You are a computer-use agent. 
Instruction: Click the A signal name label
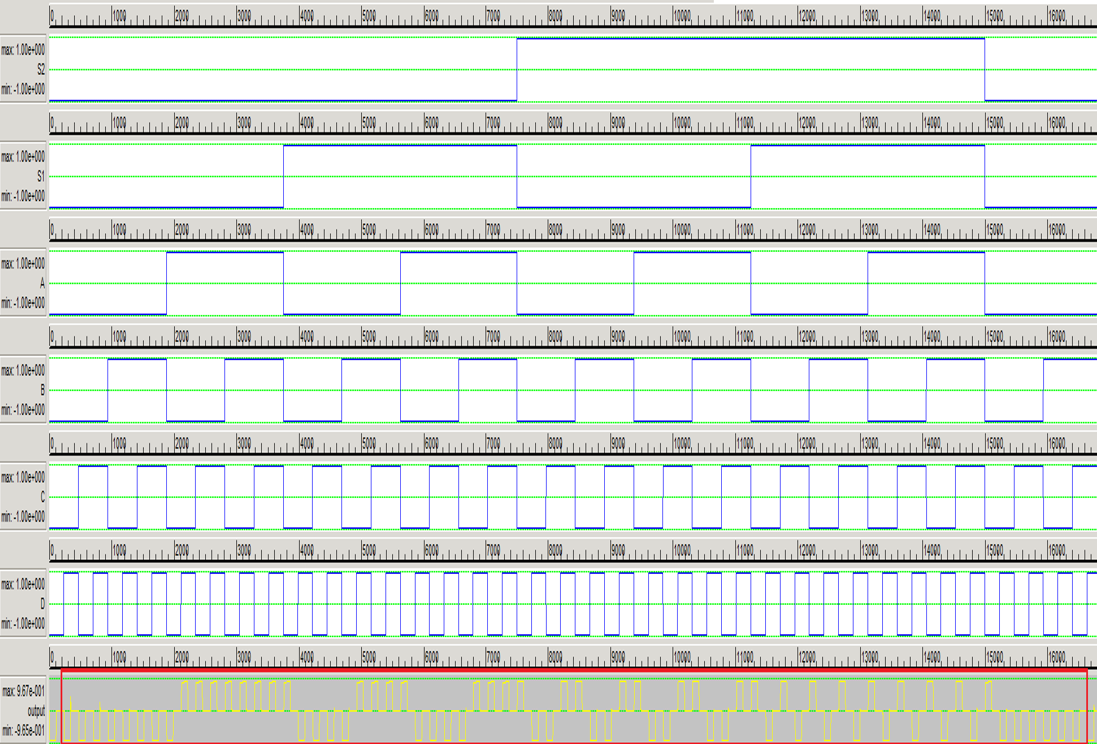coord(41,283)
